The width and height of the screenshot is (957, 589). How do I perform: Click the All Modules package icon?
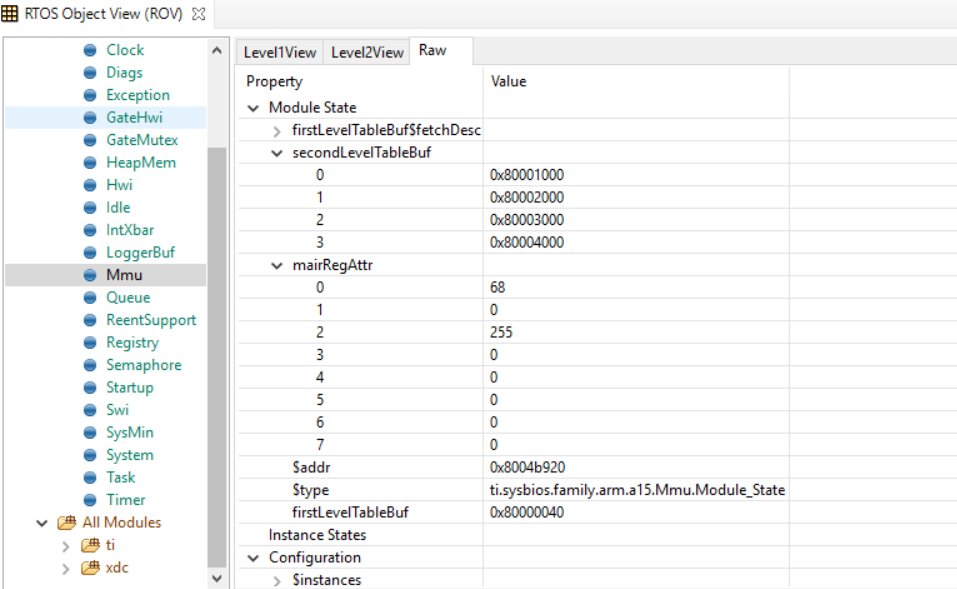[x=67, y=522]
